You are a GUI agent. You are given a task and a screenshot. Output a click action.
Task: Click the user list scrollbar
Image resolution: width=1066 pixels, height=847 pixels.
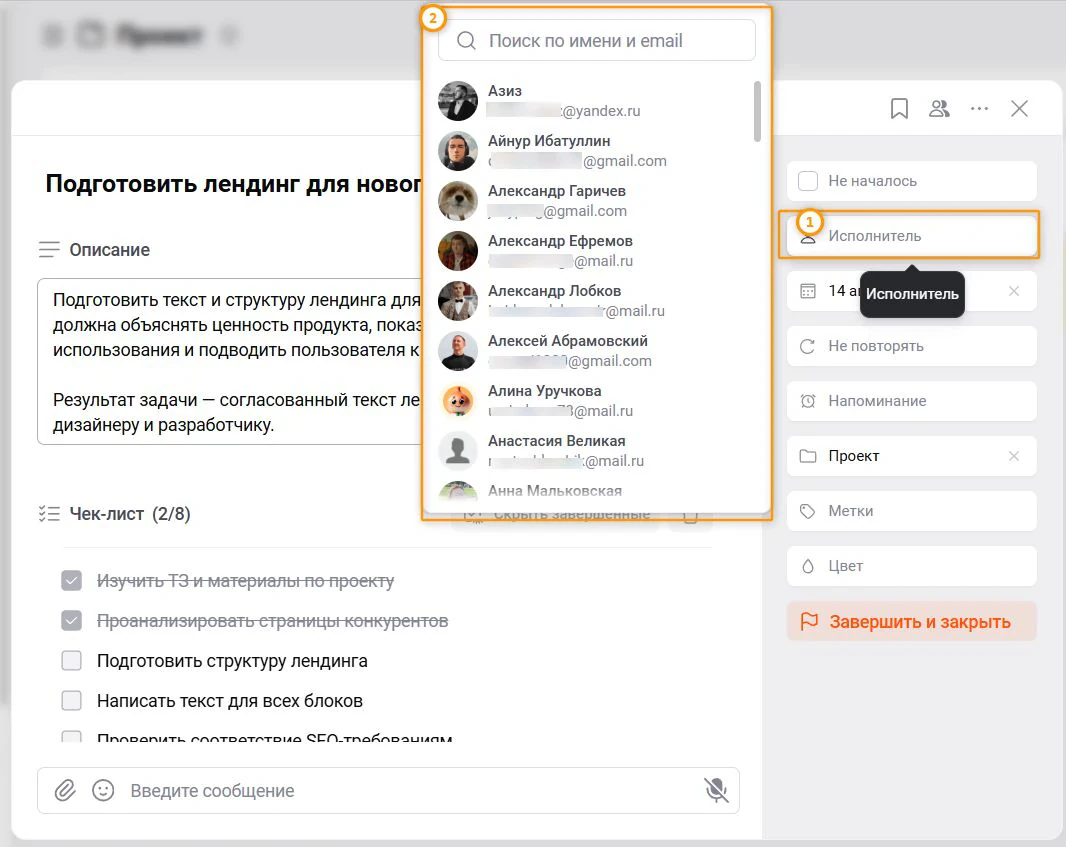tap(757, 111)
